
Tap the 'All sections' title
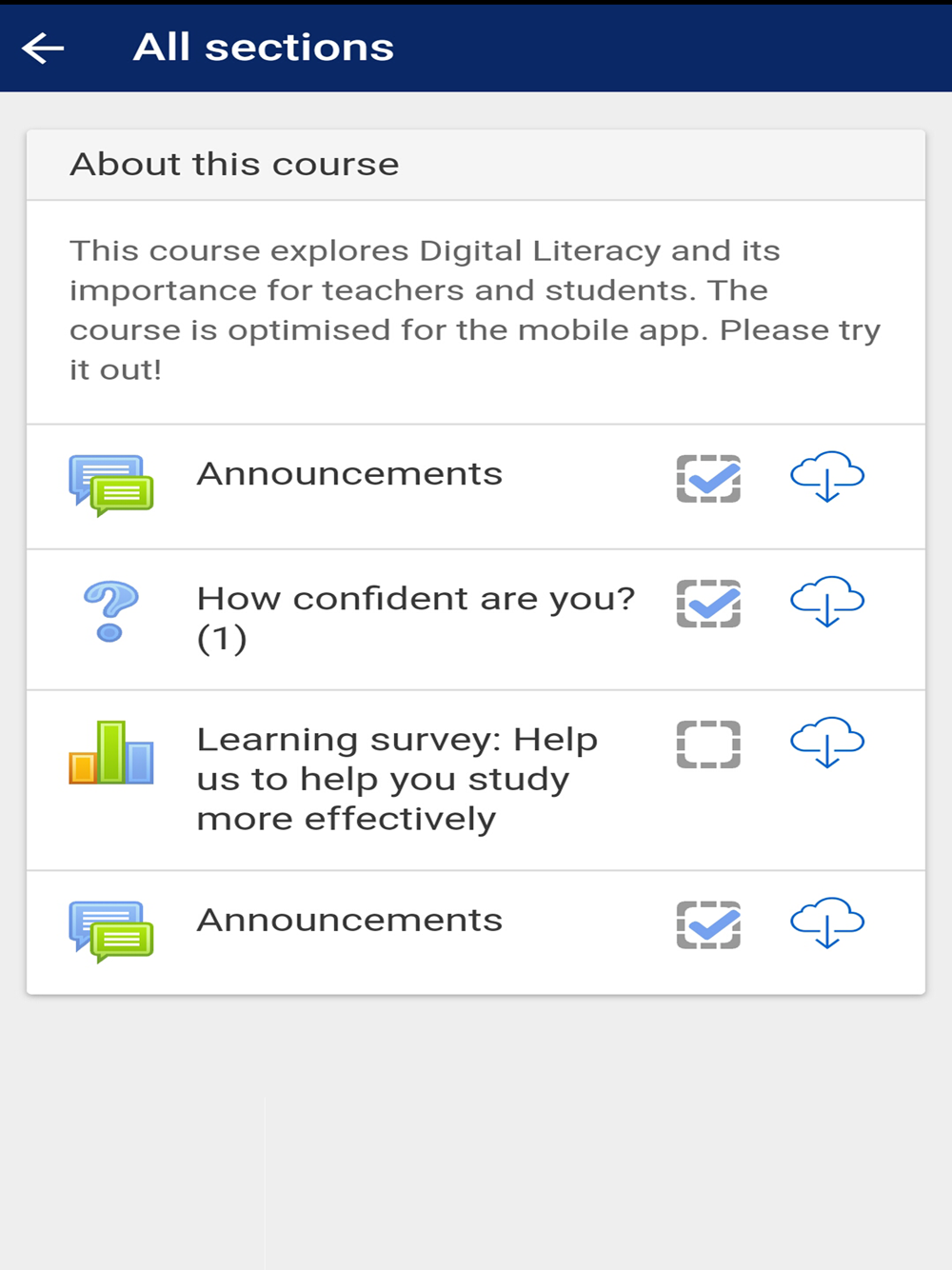(x=264, y=47)
